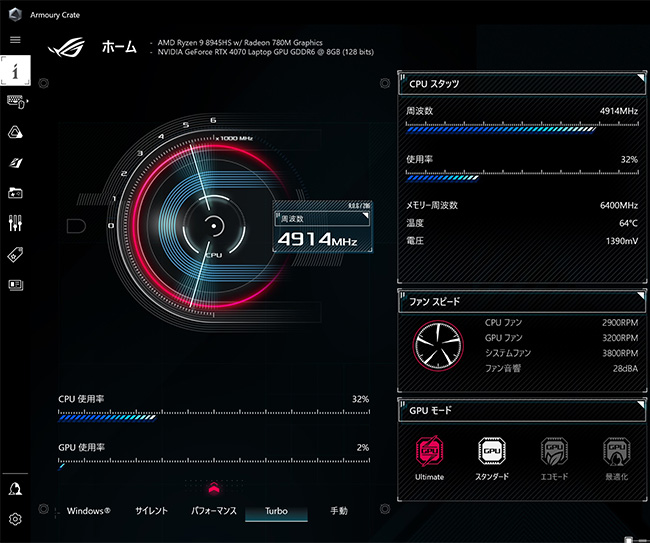Click the fan speed spinning fan graphic
Viewport: 650px width, 543px height.
(x=438, y=346)
